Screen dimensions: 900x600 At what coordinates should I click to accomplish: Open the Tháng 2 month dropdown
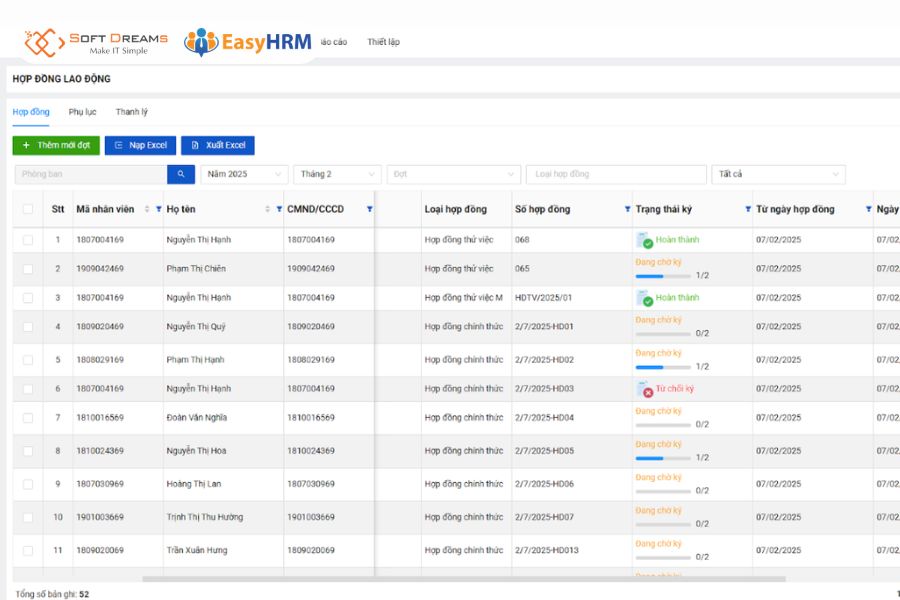click(337, 174)
